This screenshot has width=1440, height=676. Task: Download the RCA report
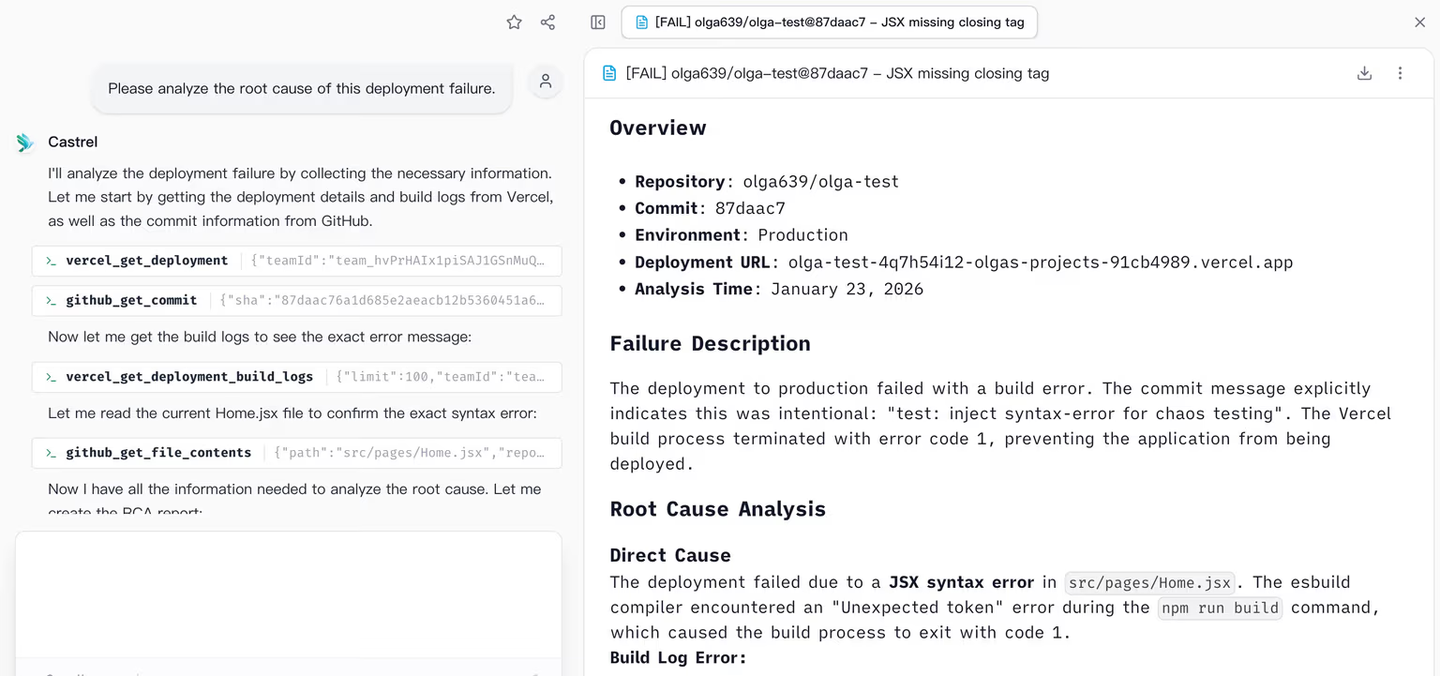pyautogui.click(x=1364, y=73)
